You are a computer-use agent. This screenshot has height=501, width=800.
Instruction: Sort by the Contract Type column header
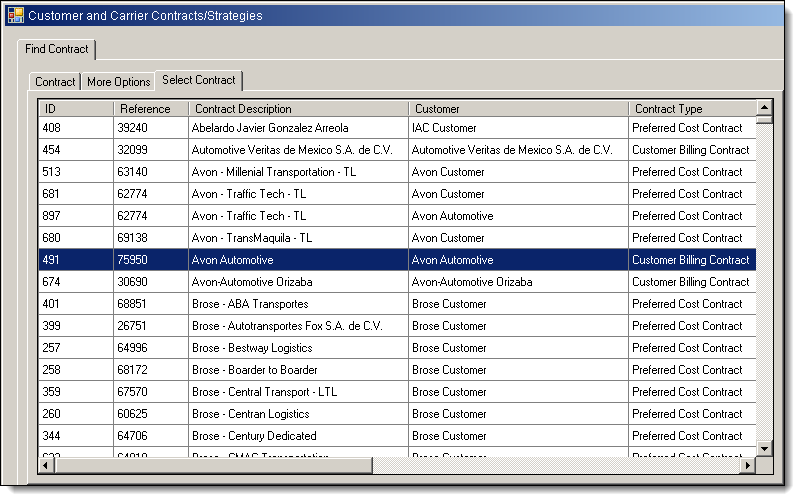pyautogui.click(x=692, y=109)
